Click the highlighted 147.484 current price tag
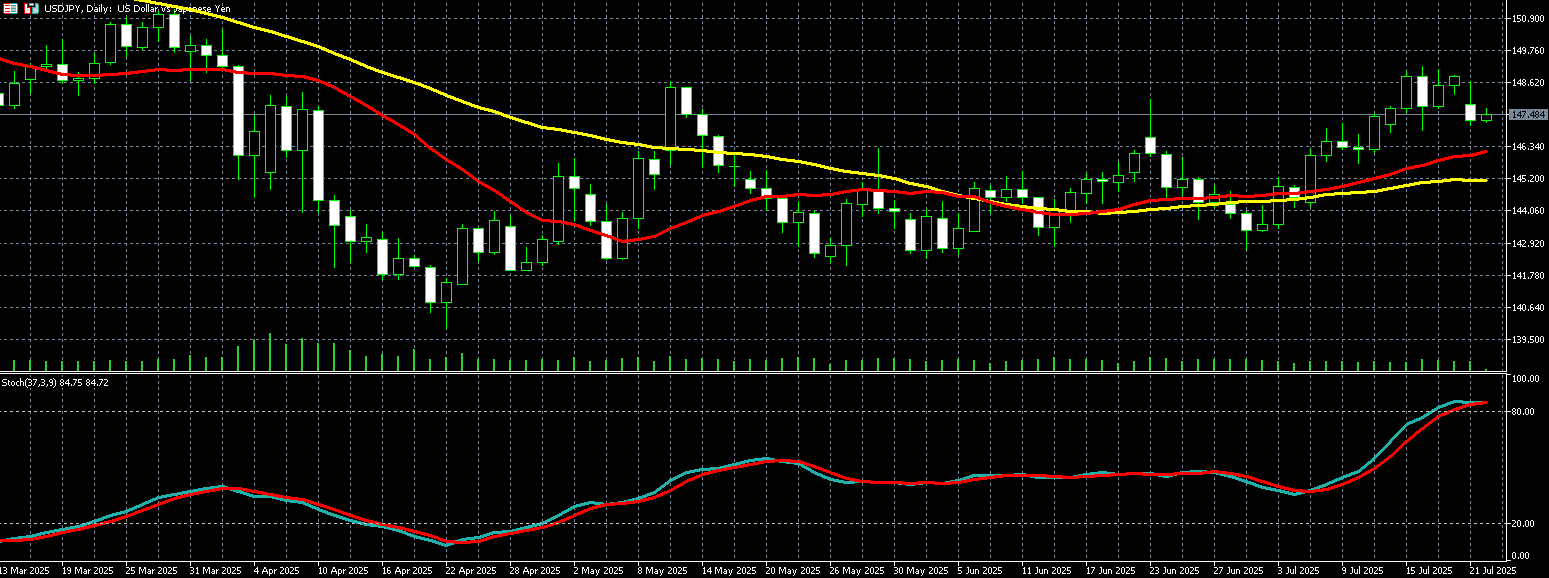Viewport: 1549px width, 578px height. [1528, 115]
